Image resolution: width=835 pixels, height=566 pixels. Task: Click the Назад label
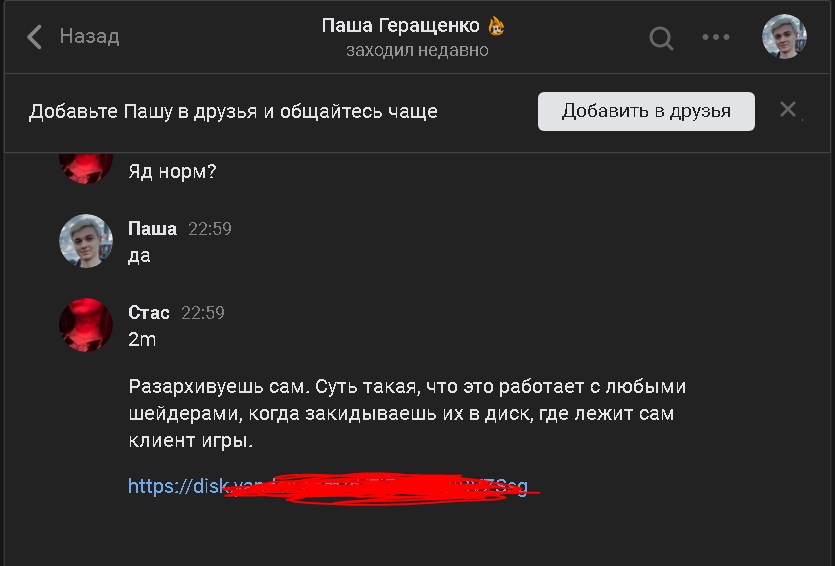click(89, 37)
